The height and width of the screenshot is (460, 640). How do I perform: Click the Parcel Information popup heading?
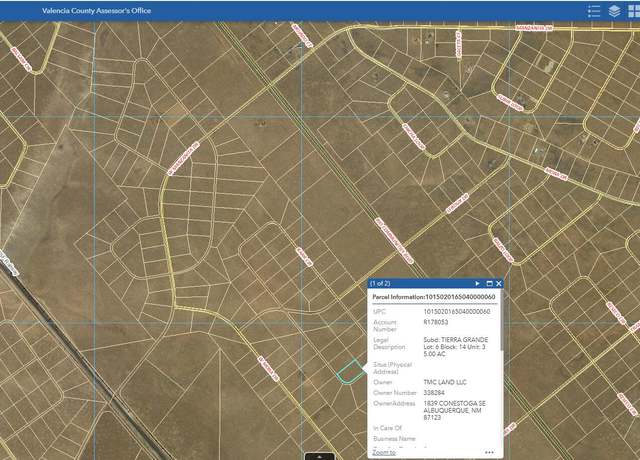[433, 297]
